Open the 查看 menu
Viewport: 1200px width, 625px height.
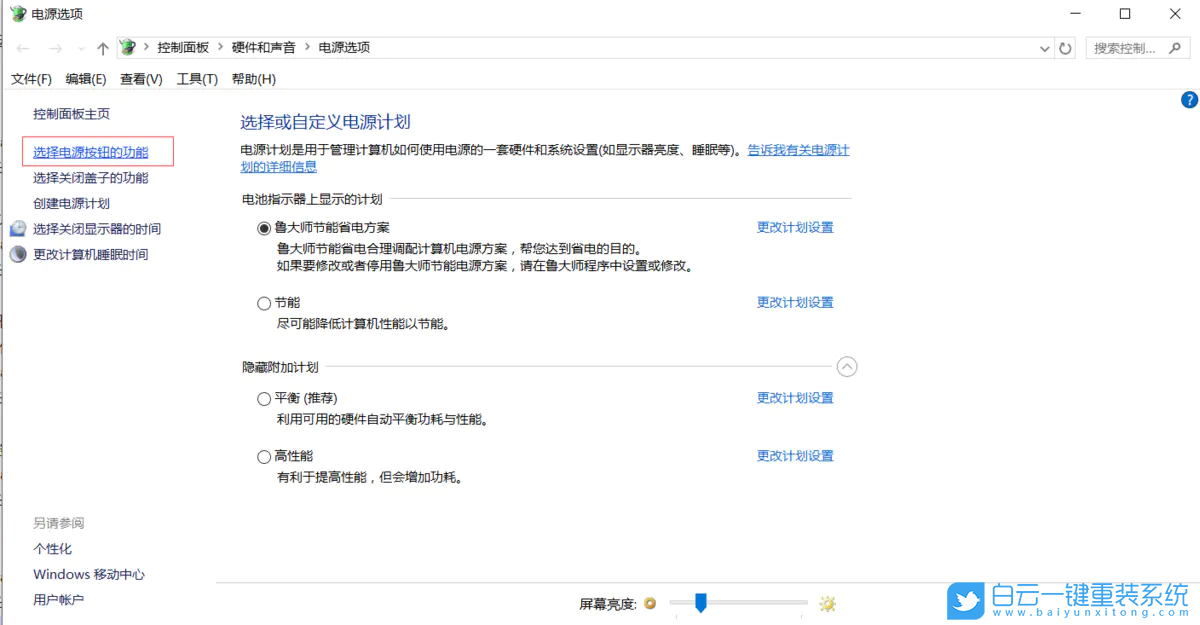141,78
